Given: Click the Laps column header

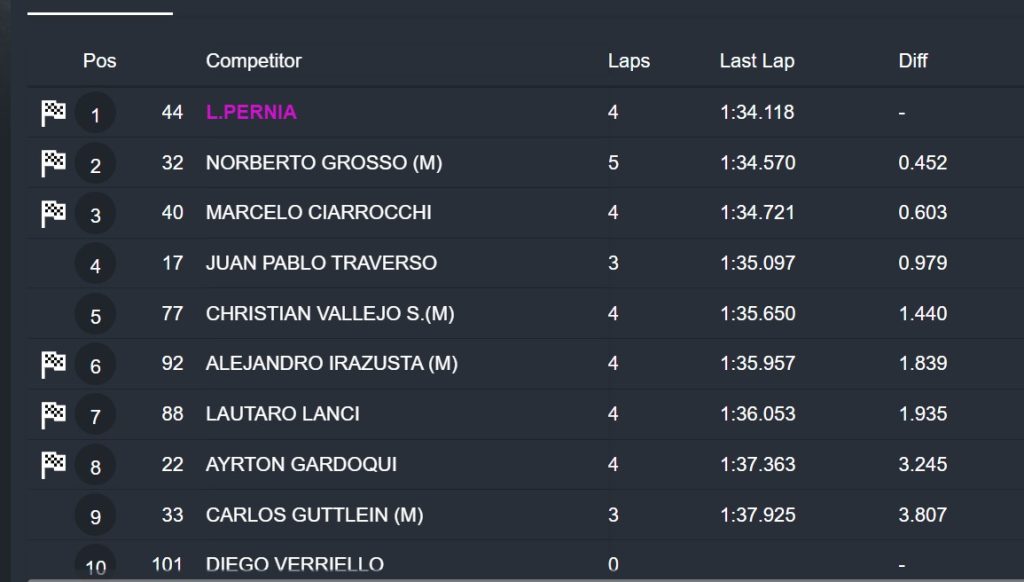Looking at the screenshot, I should click(x=628, y=61).
